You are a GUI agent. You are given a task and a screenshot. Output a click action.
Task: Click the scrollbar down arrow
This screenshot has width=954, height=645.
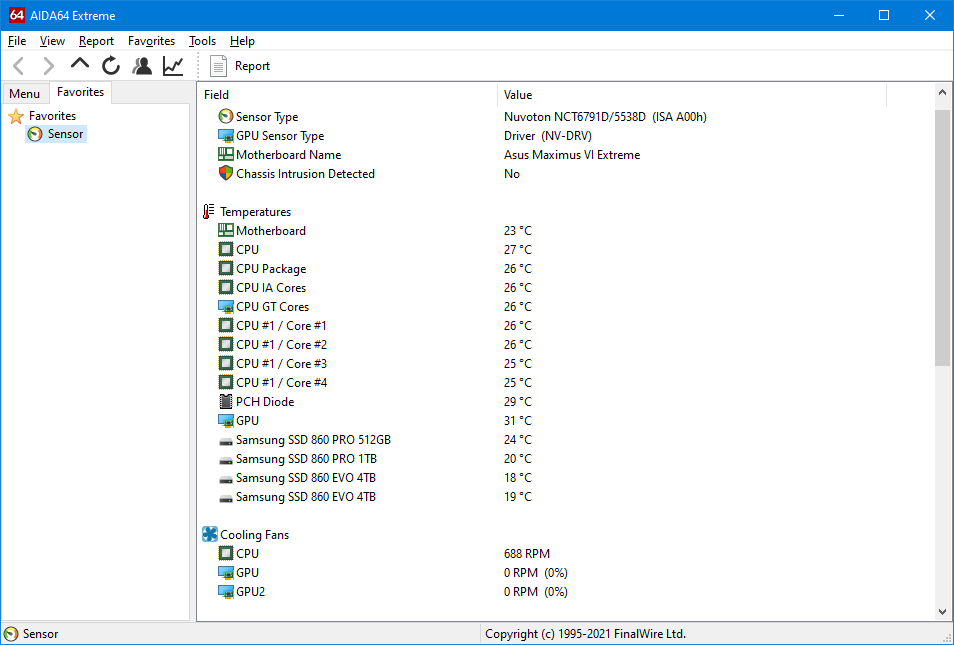942,612
